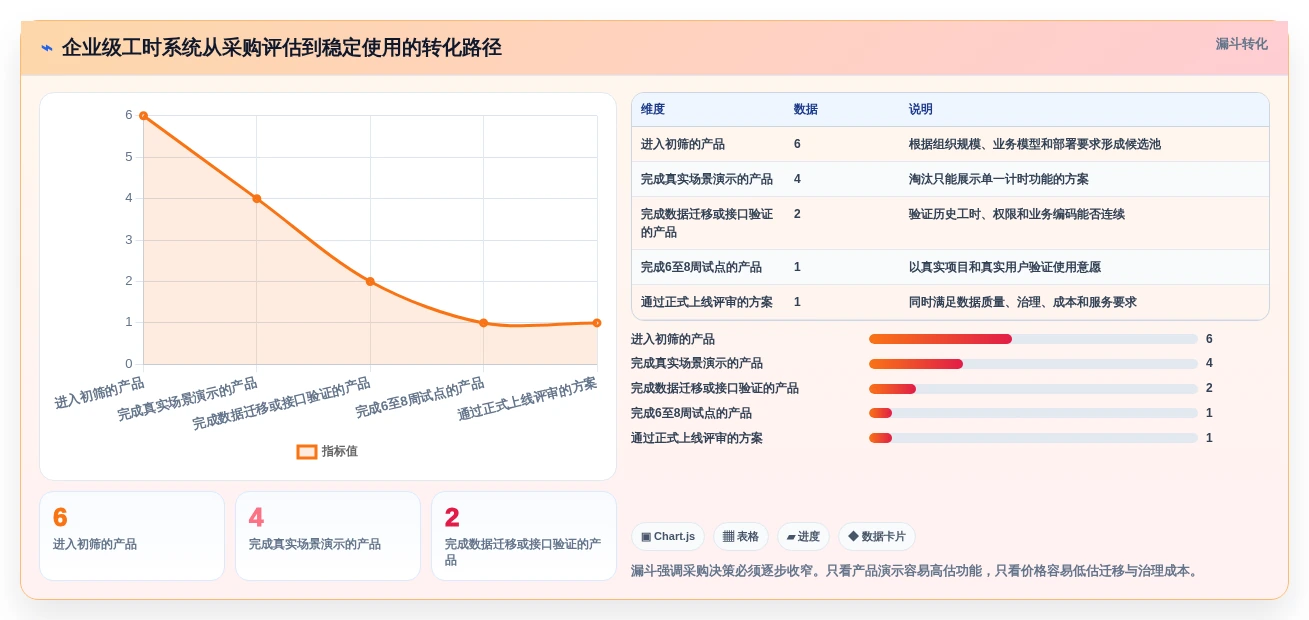Click the table cell 通过正式上线评审的方案
This screenshot has height=620, width=1309.
point(707,302)
